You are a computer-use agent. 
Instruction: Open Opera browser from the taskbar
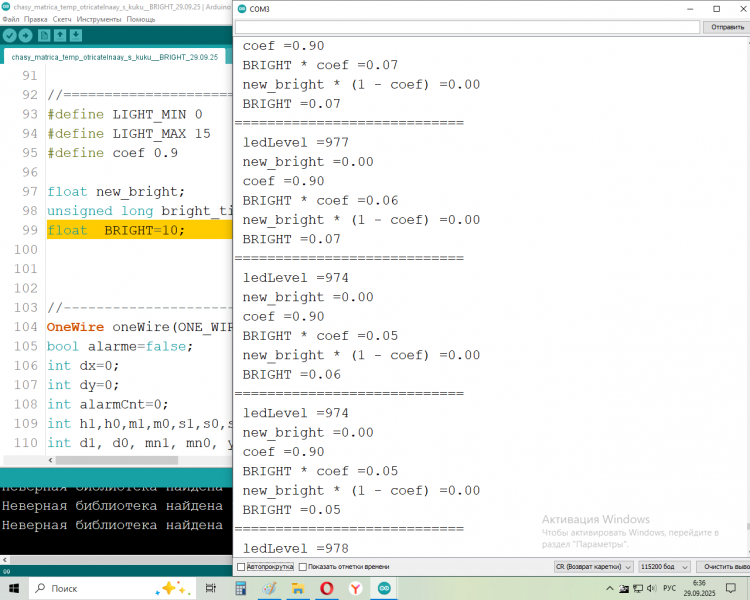coord(326,588)
